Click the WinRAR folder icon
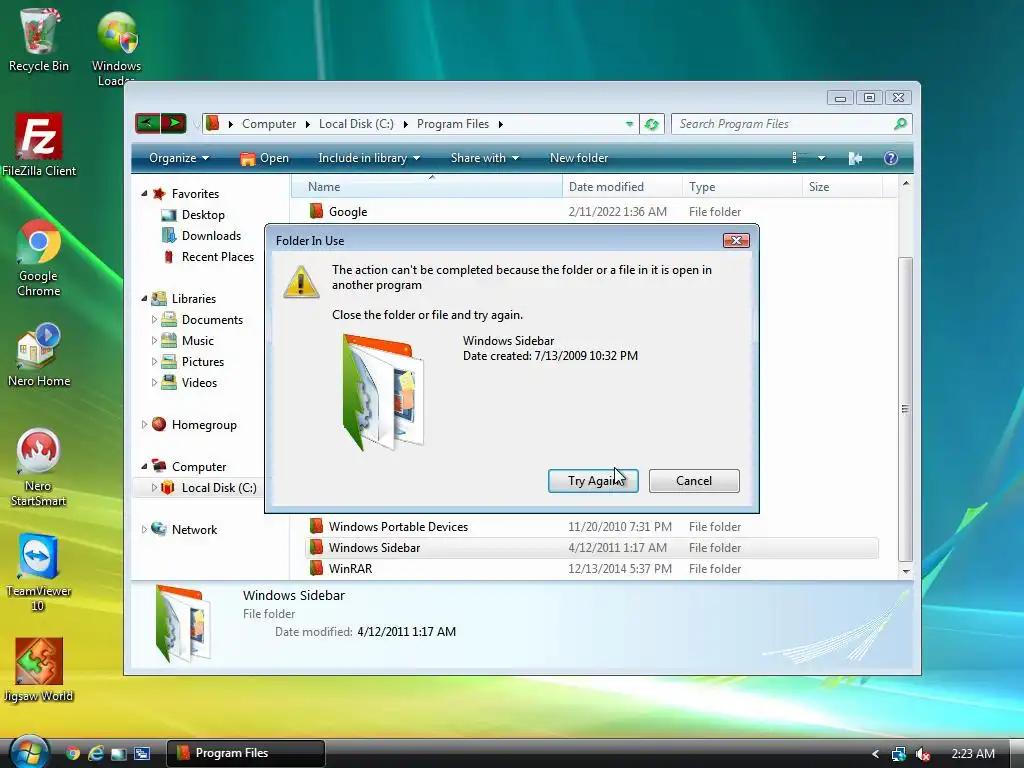Viewport: 1024px width, 768px height. [317, 568]
